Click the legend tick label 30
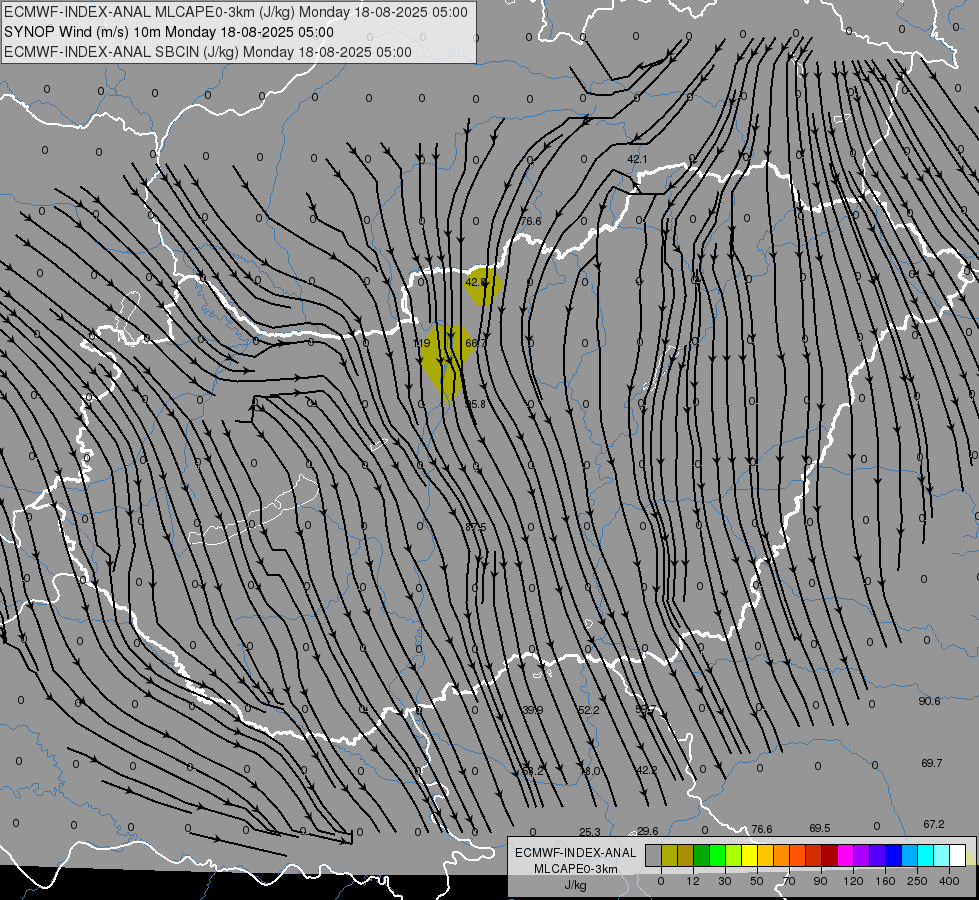This screenshot has height=900, width=979. point(725,881)
